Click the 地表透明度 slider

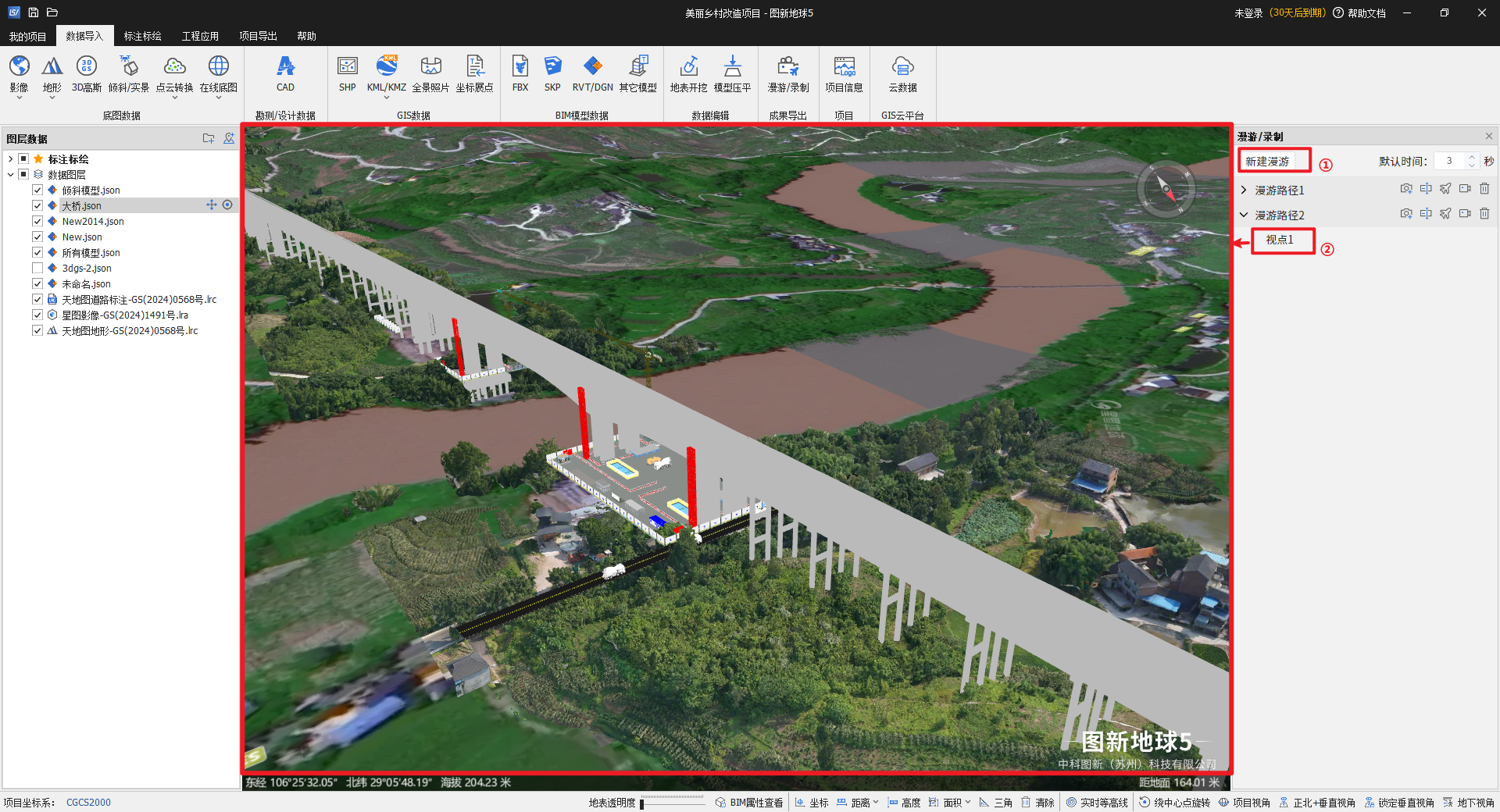pos(672,802)
